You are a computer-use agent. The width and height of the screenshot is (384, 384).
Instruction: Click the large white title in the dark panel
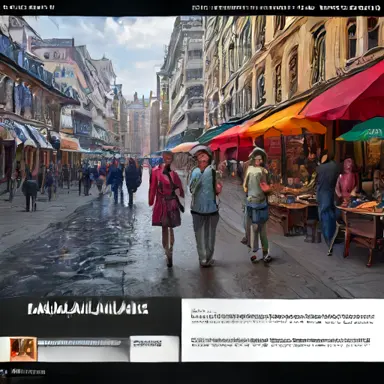(x=87, y=309)
